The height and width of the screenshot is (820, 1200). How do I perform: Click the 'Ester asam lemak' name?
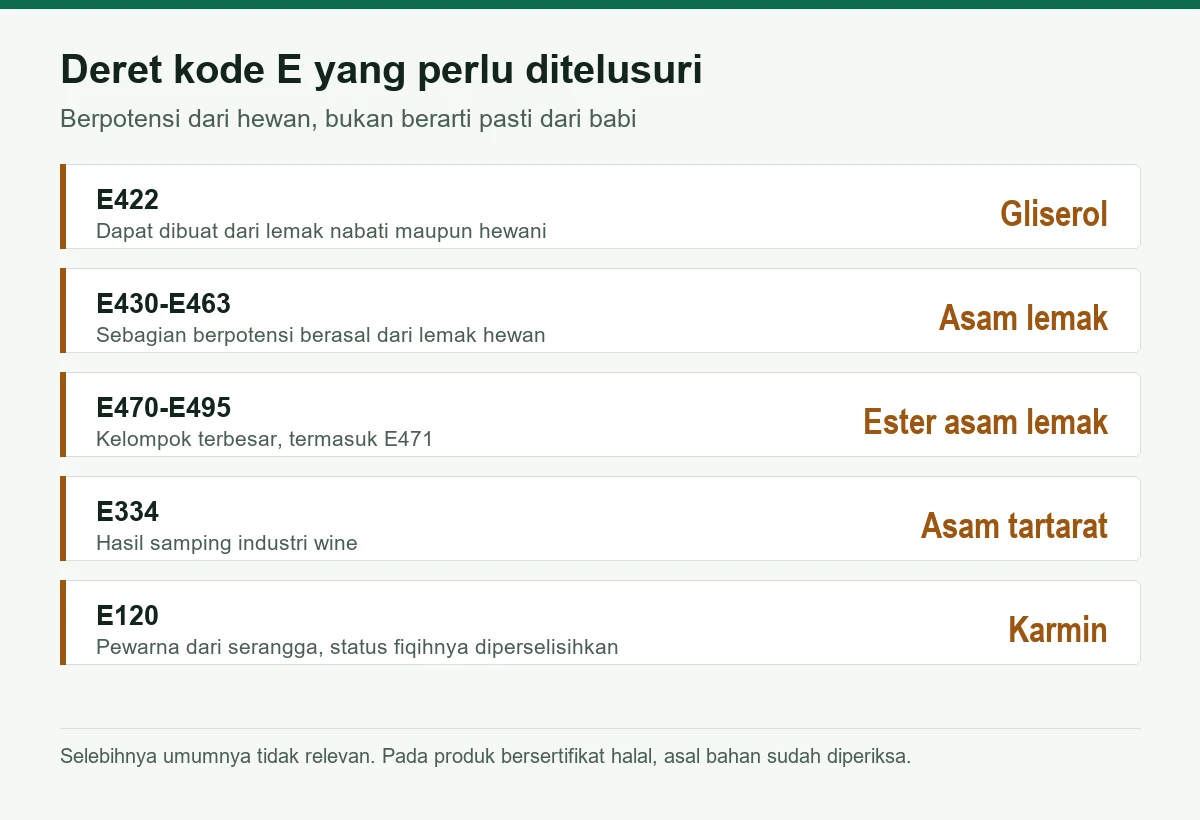[986, 422]
